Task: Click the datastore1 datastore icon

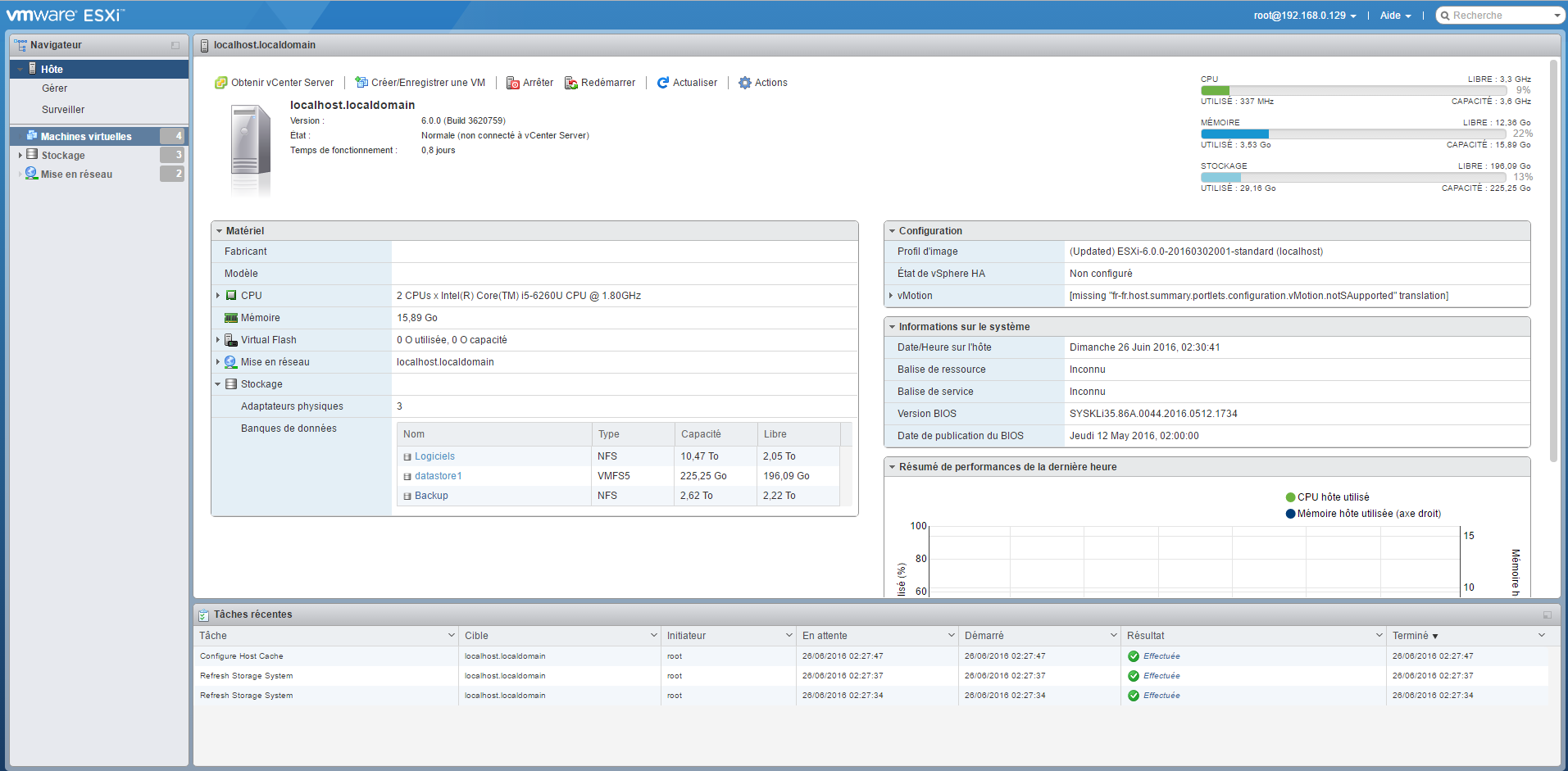Action: point(407,477)
